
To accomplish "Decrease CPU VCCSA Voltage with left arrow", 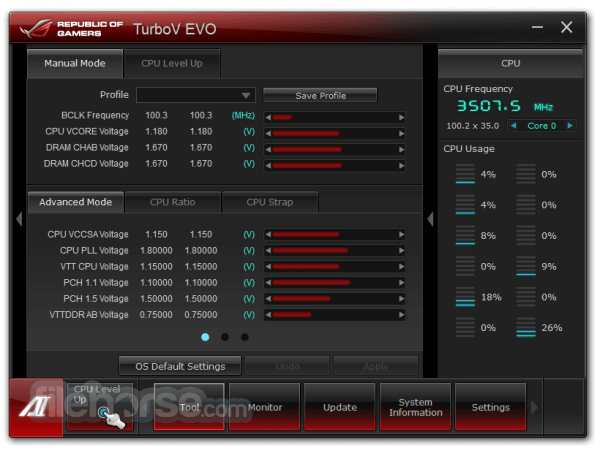I will point(268,235).
